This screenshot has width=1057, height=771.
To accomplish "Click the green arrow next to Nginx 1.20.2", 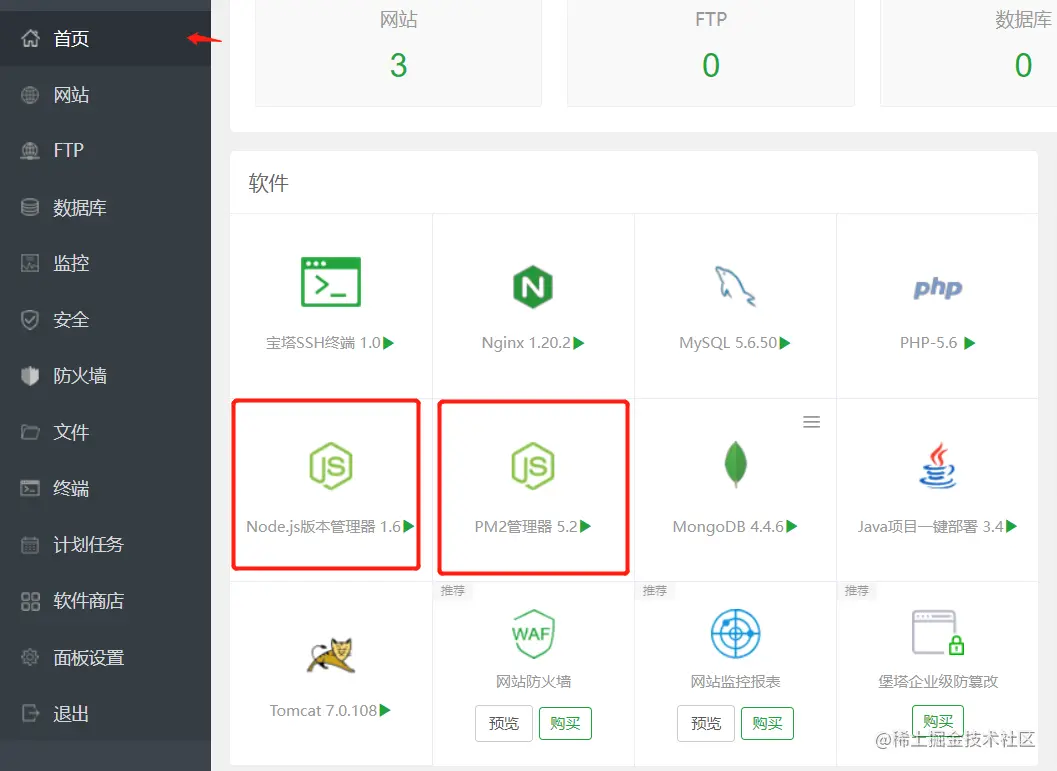I will tap(578, 343).
